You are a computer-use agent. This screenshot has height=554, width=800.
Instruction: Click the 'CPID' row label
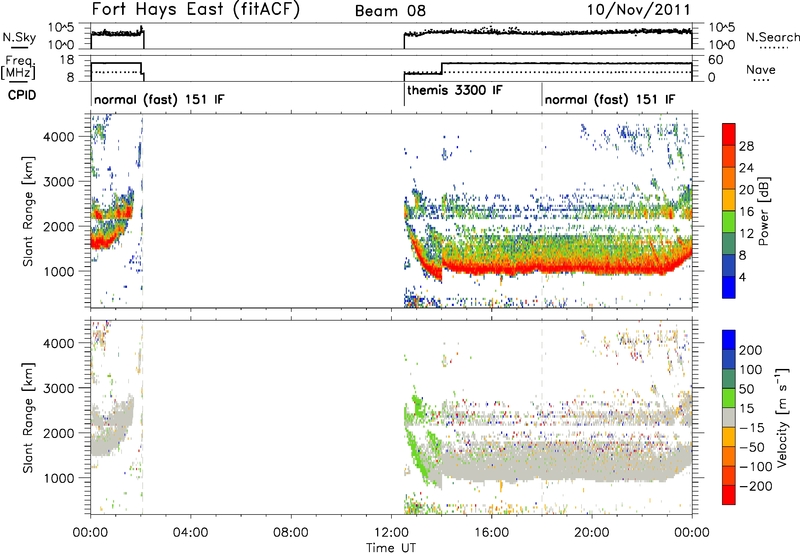(21, 95)
